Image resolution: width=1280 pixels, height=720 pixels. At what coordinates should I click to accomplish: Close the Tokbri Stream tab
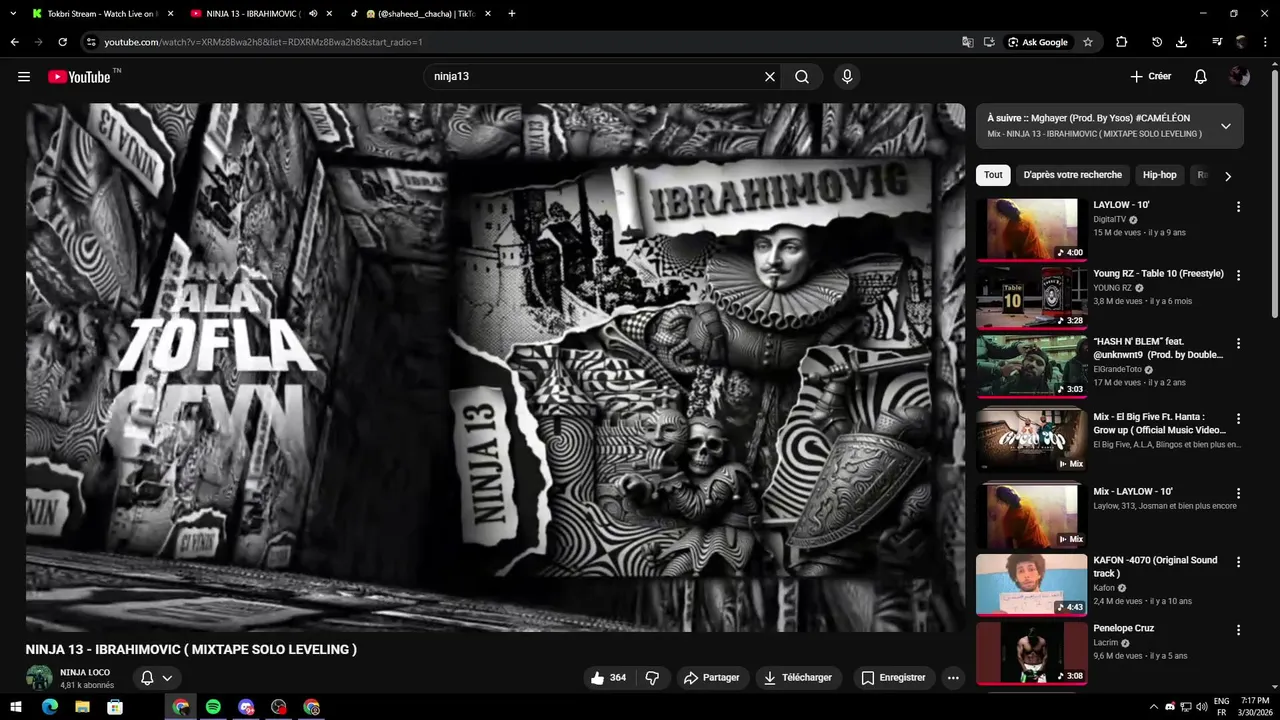pos(170,14)
